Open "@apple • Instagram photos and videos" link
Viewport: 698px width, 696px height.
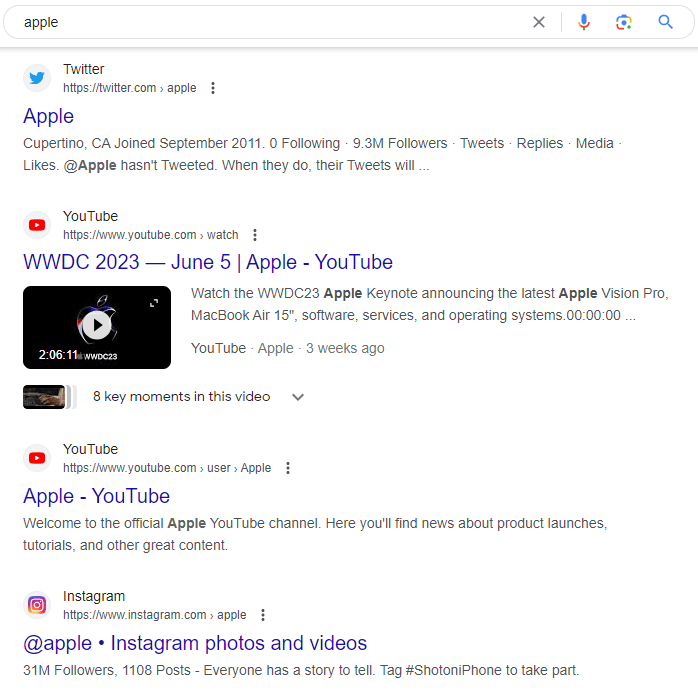point(195,643)
